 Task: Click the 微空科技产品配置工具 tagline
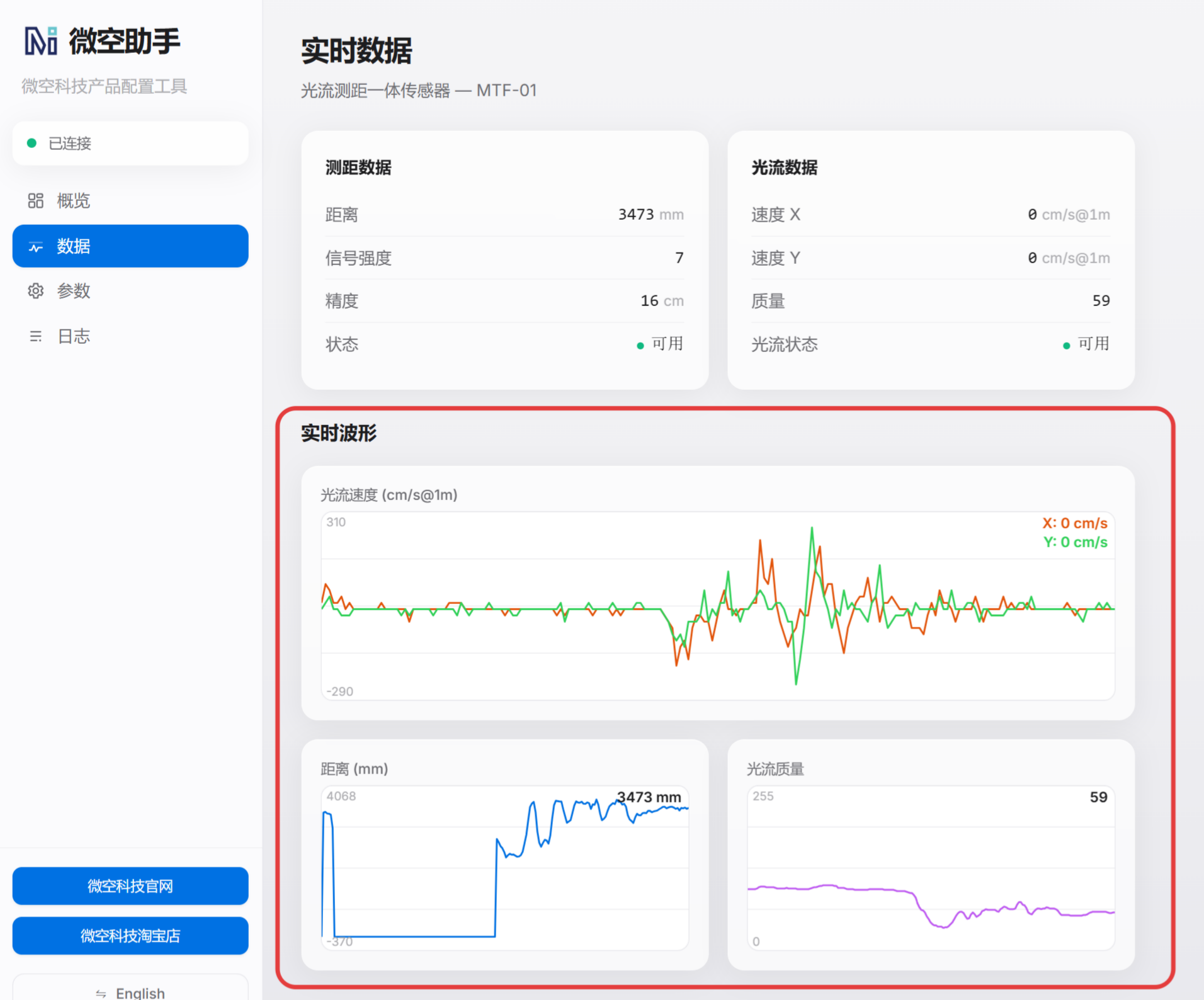105,86
